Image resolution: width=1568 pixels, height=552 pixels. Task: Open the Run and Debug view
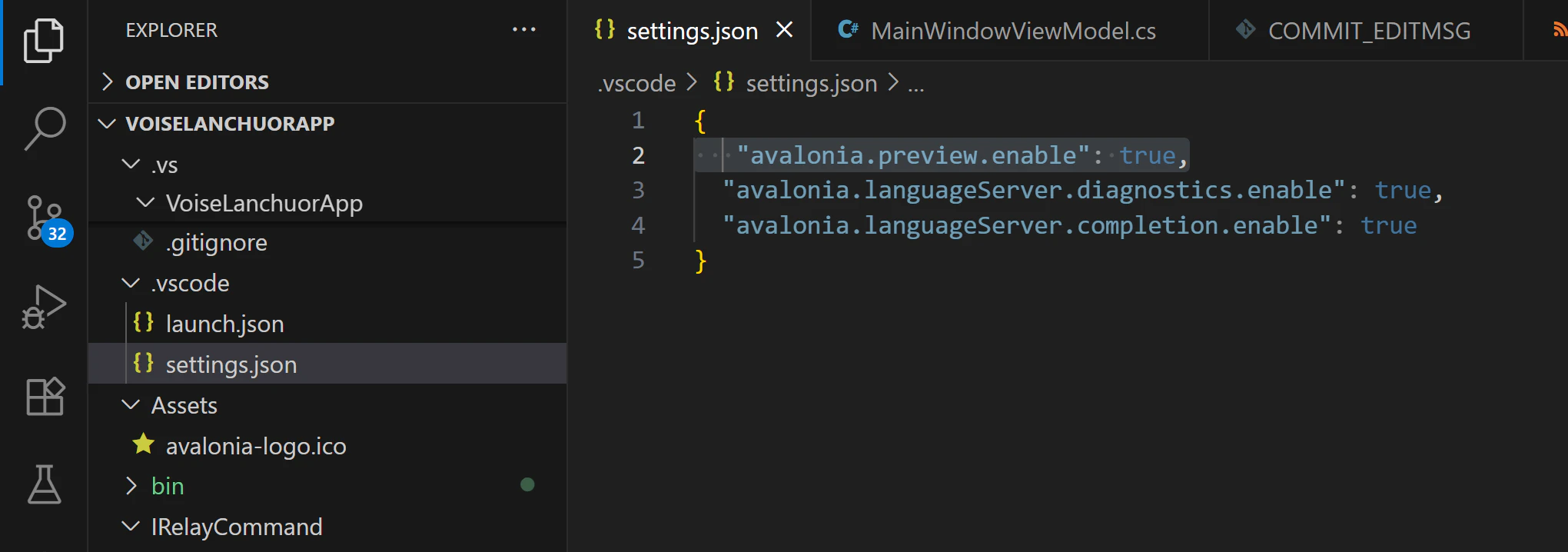tap(44, 308)
